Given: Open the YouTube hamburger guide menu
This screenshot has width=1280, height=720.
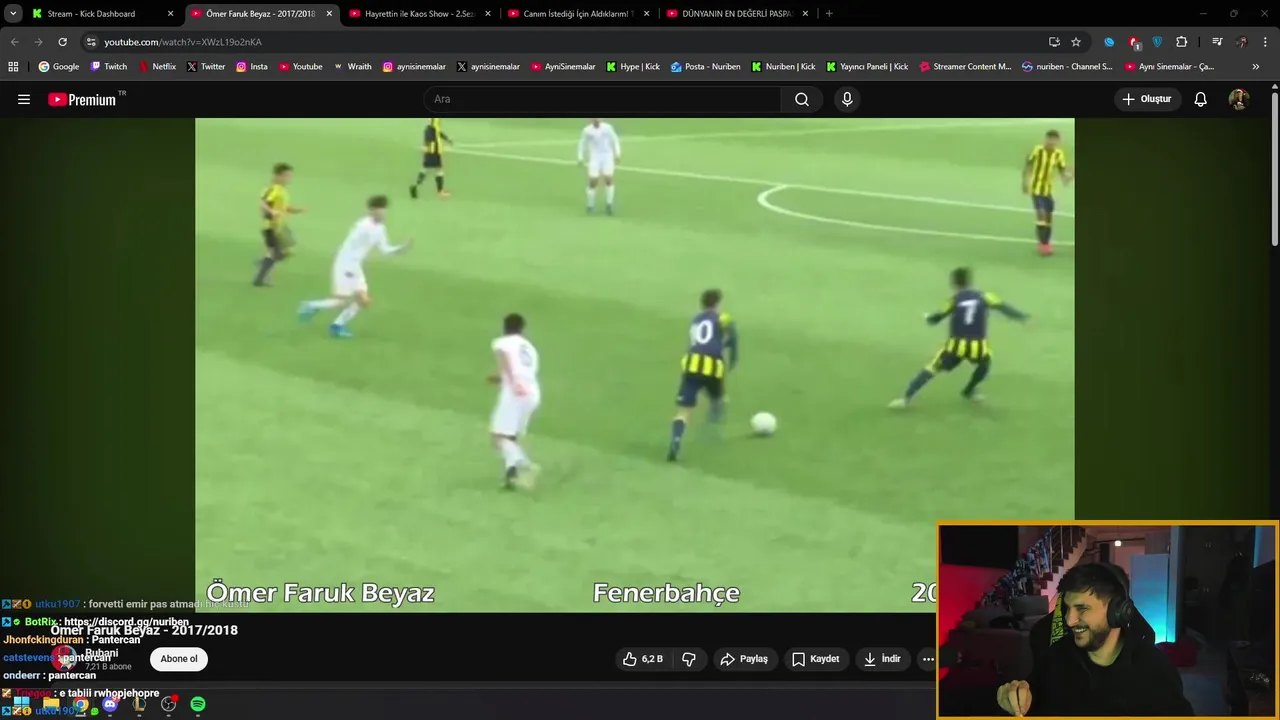Looking at the screenshot, I should click(x=24, y=99).
